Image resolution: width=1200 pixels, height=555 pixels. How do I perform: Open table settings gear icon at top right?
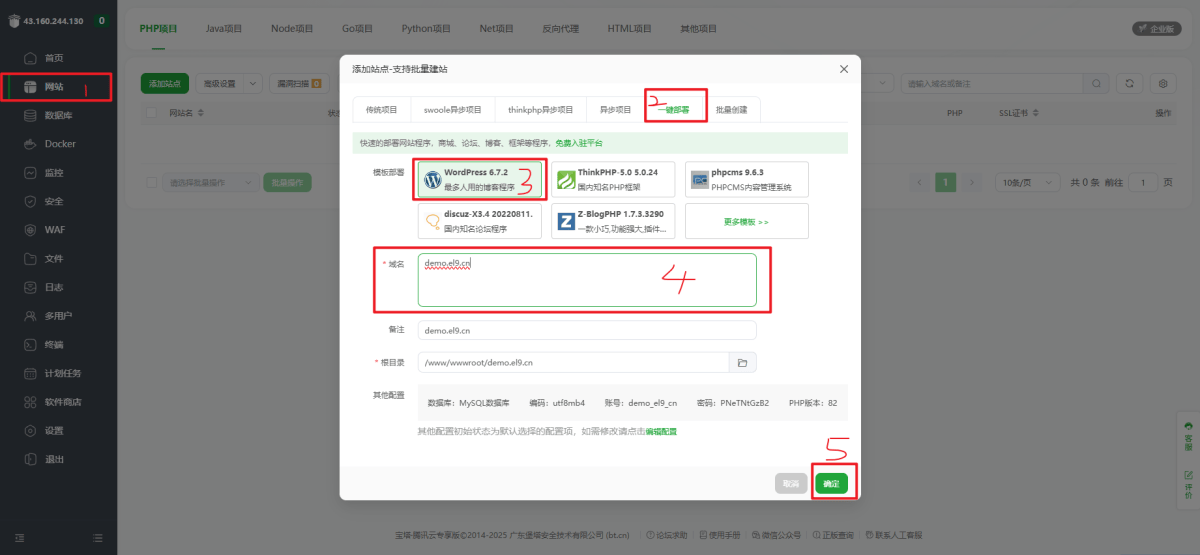point(1162,84)
